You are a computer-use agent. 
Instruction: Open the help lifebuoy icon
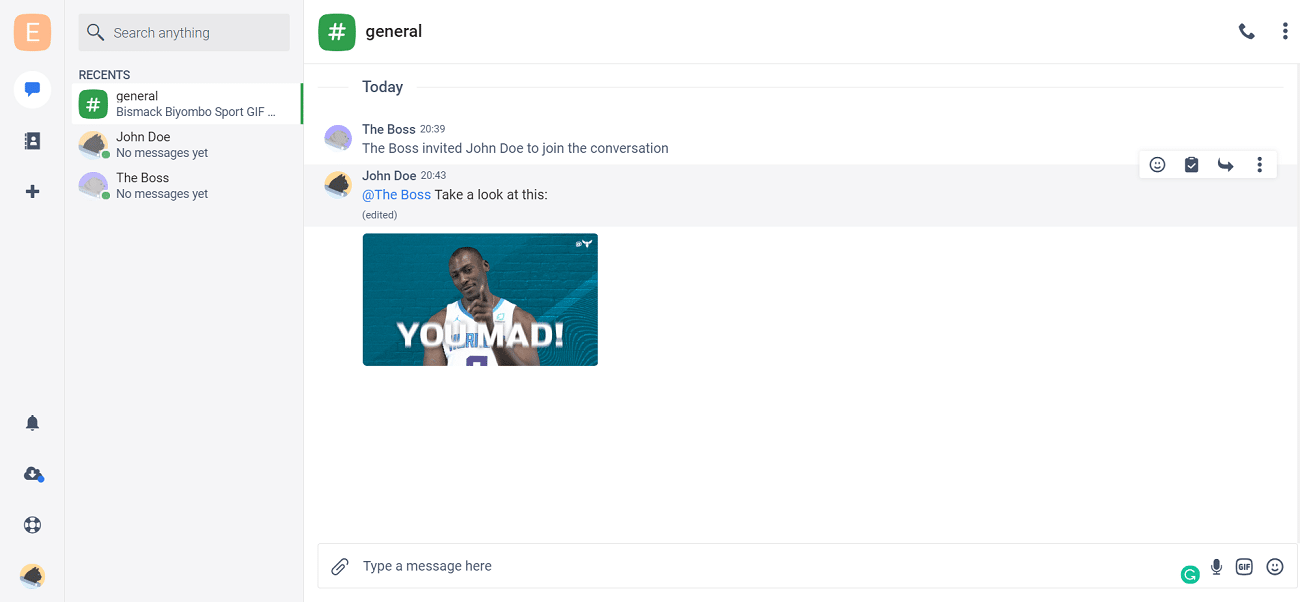[32, 525]
